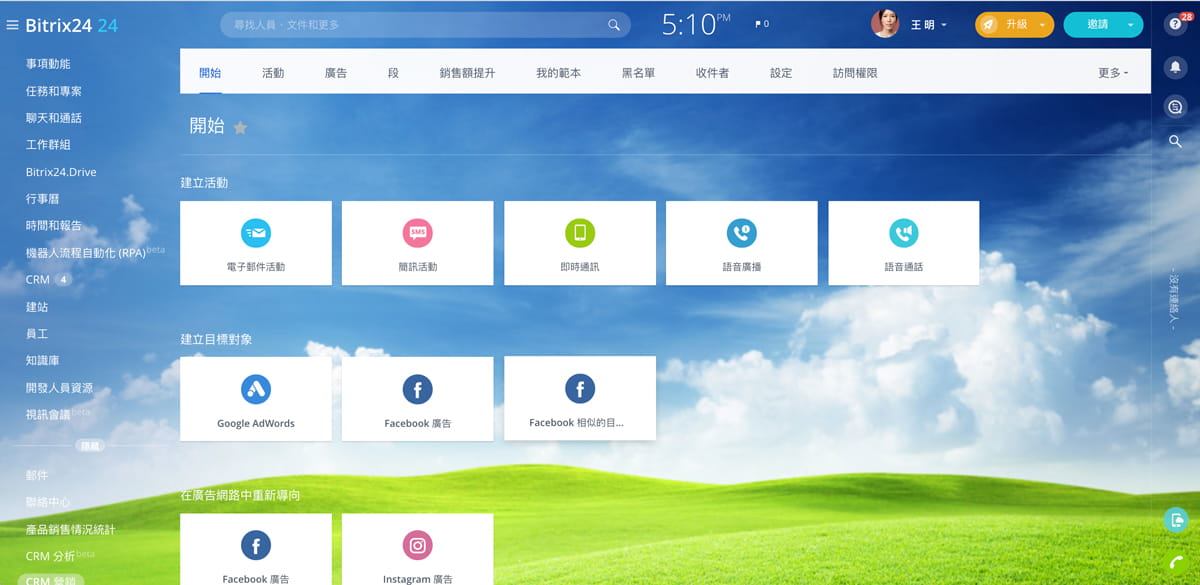This screenshot has width=1200, height=585.
Task: Click the green phone call icon
Action: point(1175,563)
